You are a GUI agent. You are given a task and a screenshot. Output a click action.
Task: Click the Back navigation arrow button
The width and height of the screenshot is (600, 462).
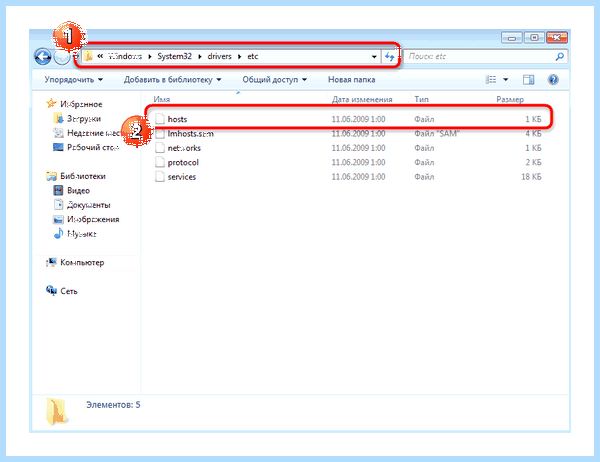pyautogui.click(x=42, y=57)
